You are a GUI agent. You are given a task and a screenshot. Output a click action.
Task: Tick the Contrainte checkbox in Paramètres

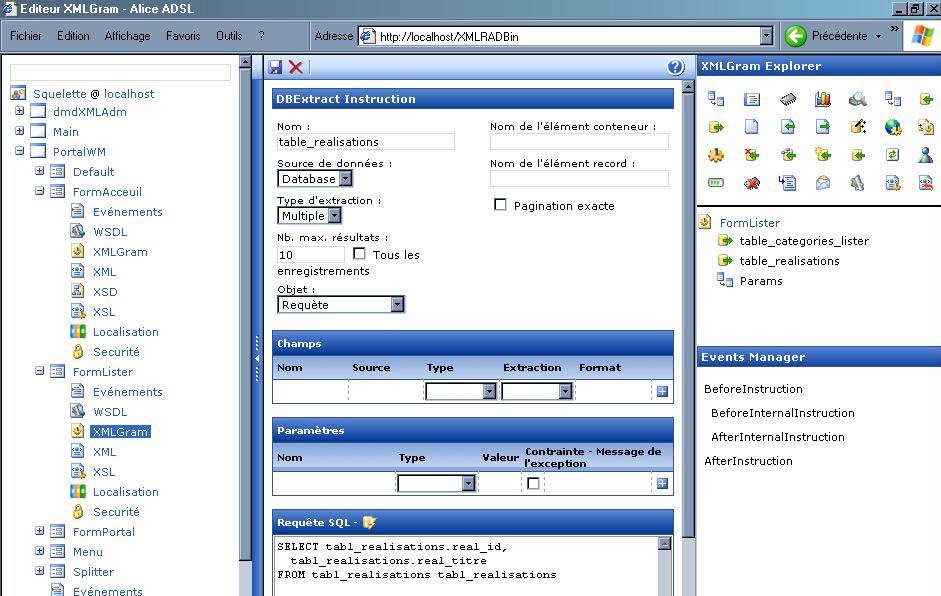[533, 483]
